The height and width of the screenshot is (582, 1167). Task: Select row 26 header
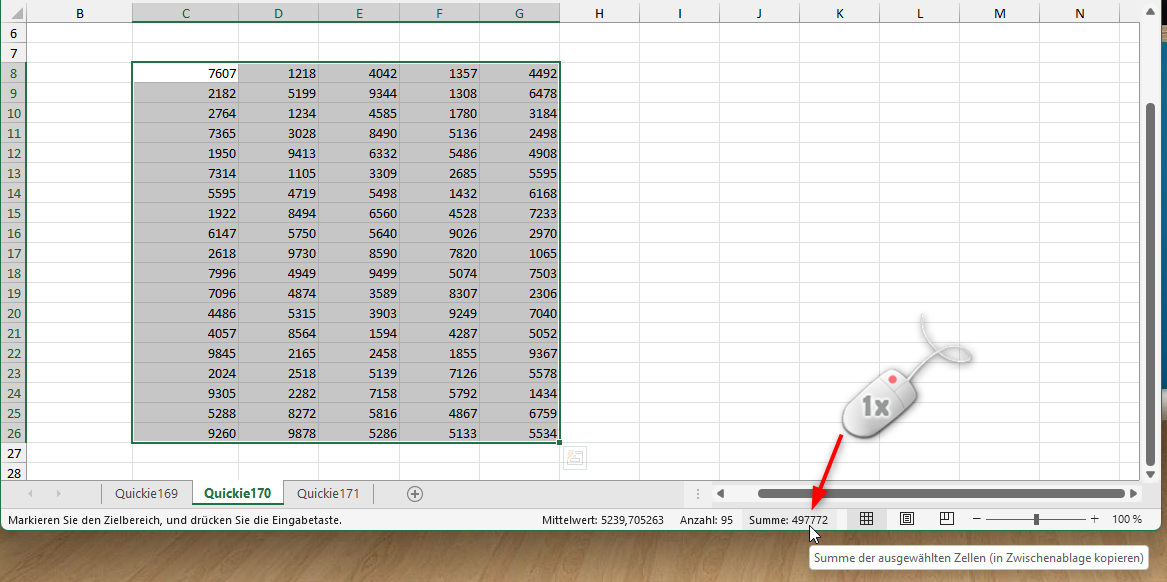tap(13, 432)
